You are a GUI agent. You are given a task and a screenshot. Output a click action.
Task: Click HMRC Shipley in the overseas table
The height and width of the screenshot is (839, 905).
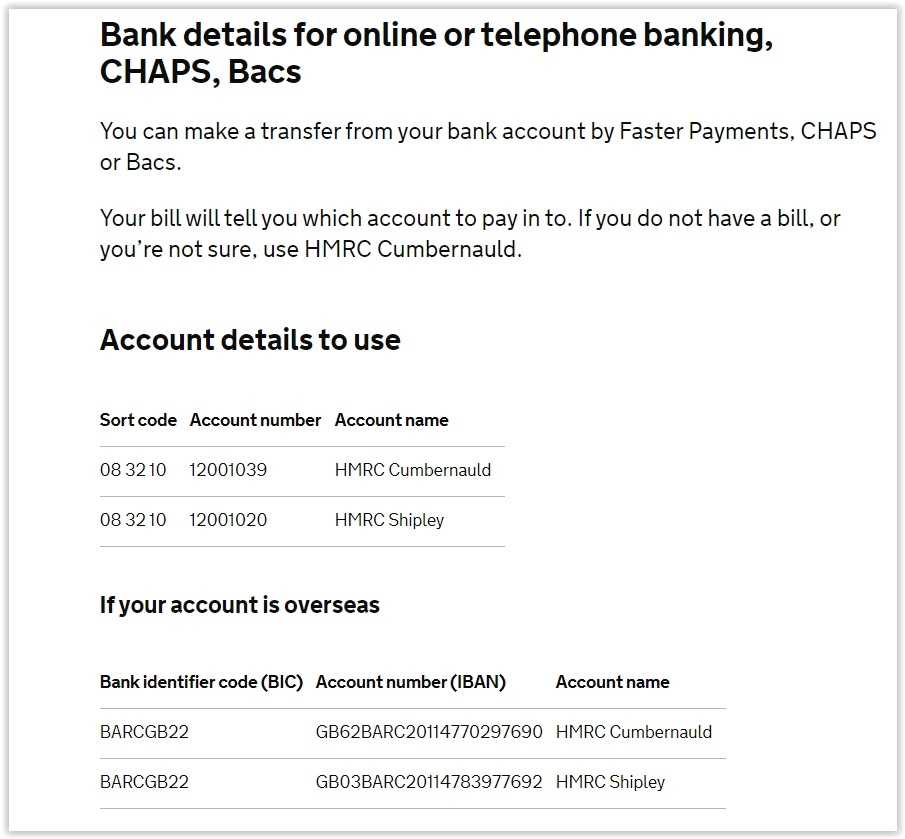611,782
